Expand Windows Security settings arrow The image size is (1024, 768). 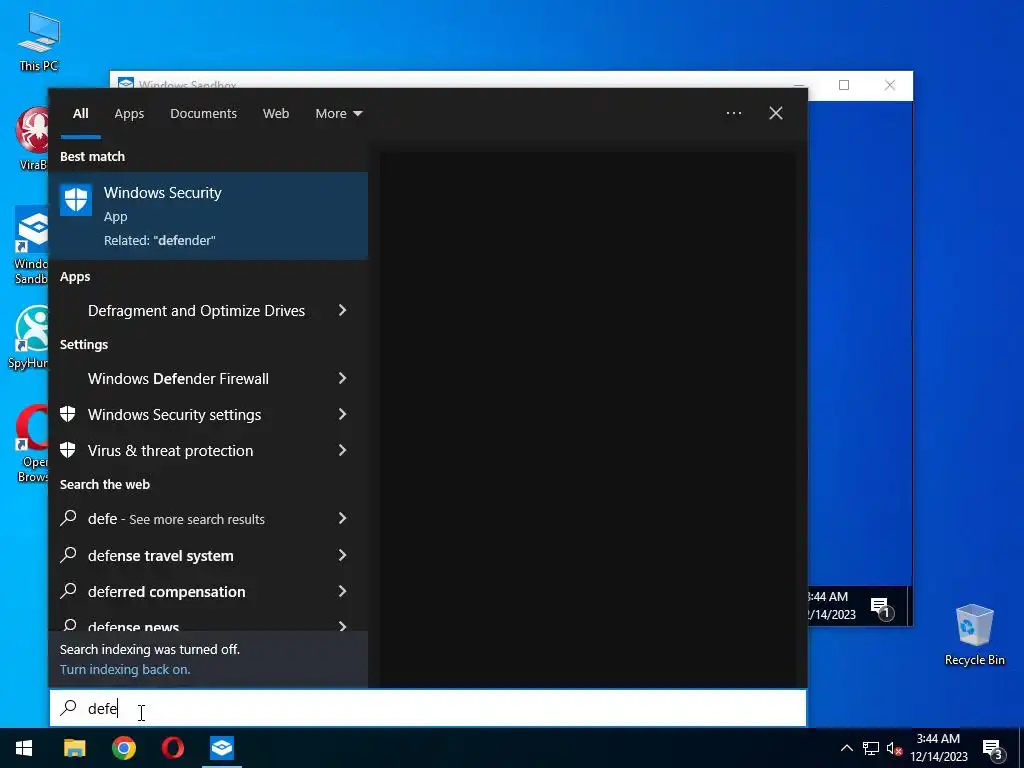pos(342,414)
